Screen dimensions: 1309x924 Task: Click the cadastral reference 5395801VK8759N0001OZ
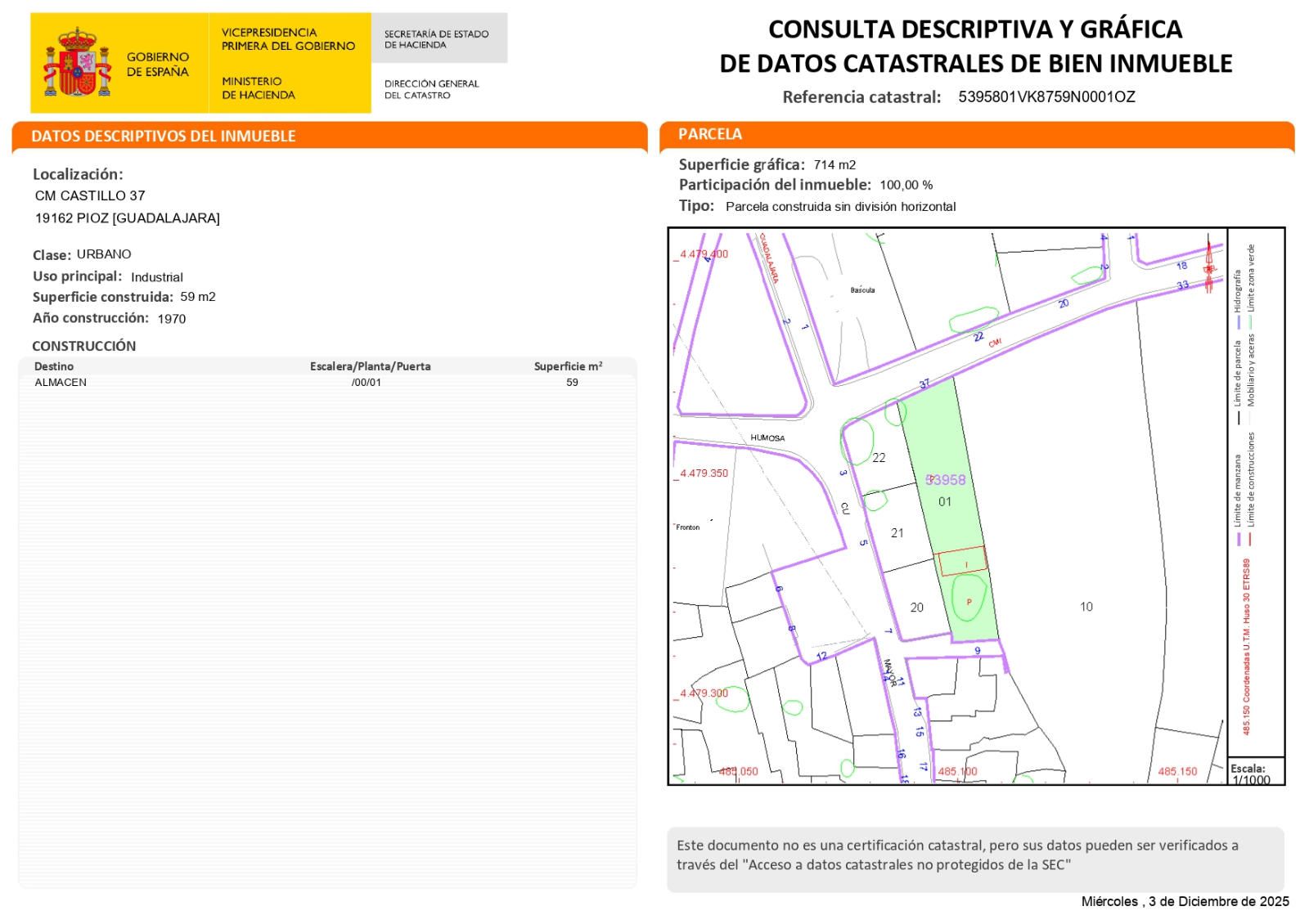coord(1046,97)
